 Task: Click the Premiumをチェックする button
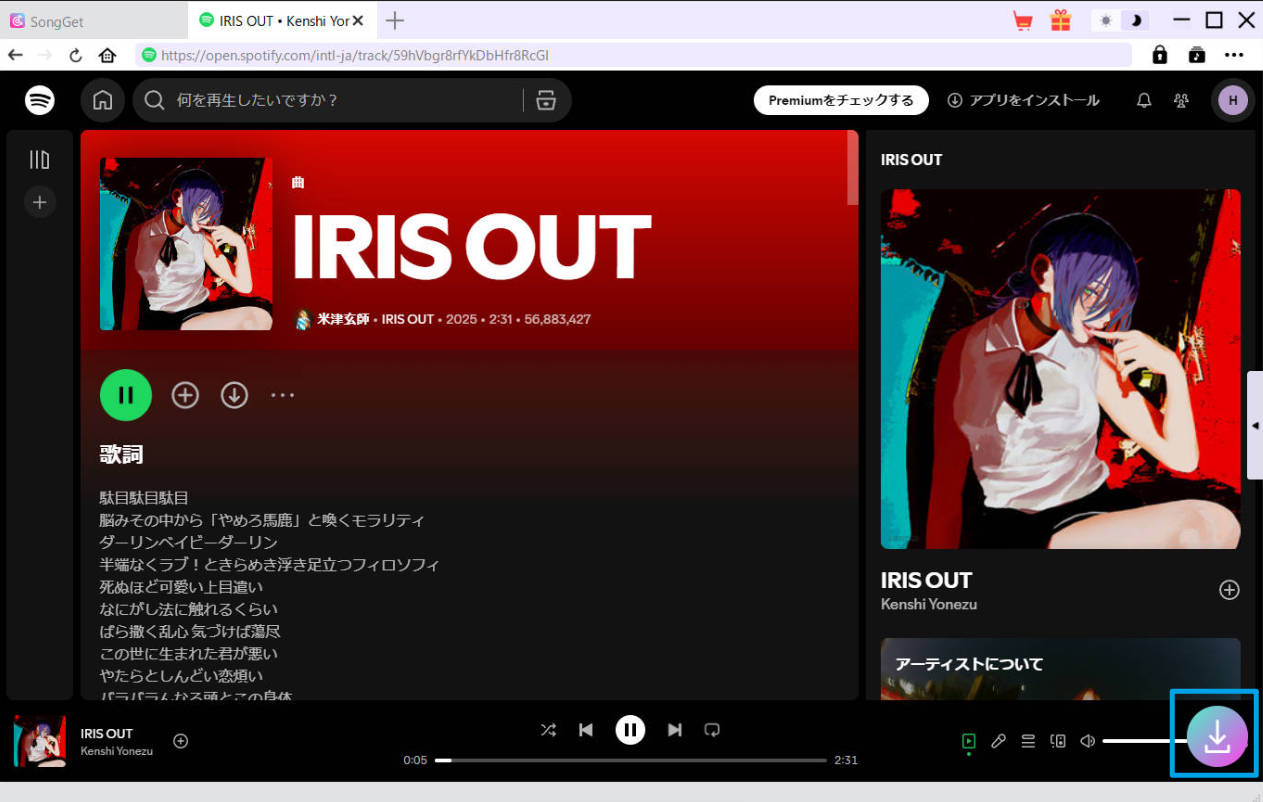(x=841, y=100)
